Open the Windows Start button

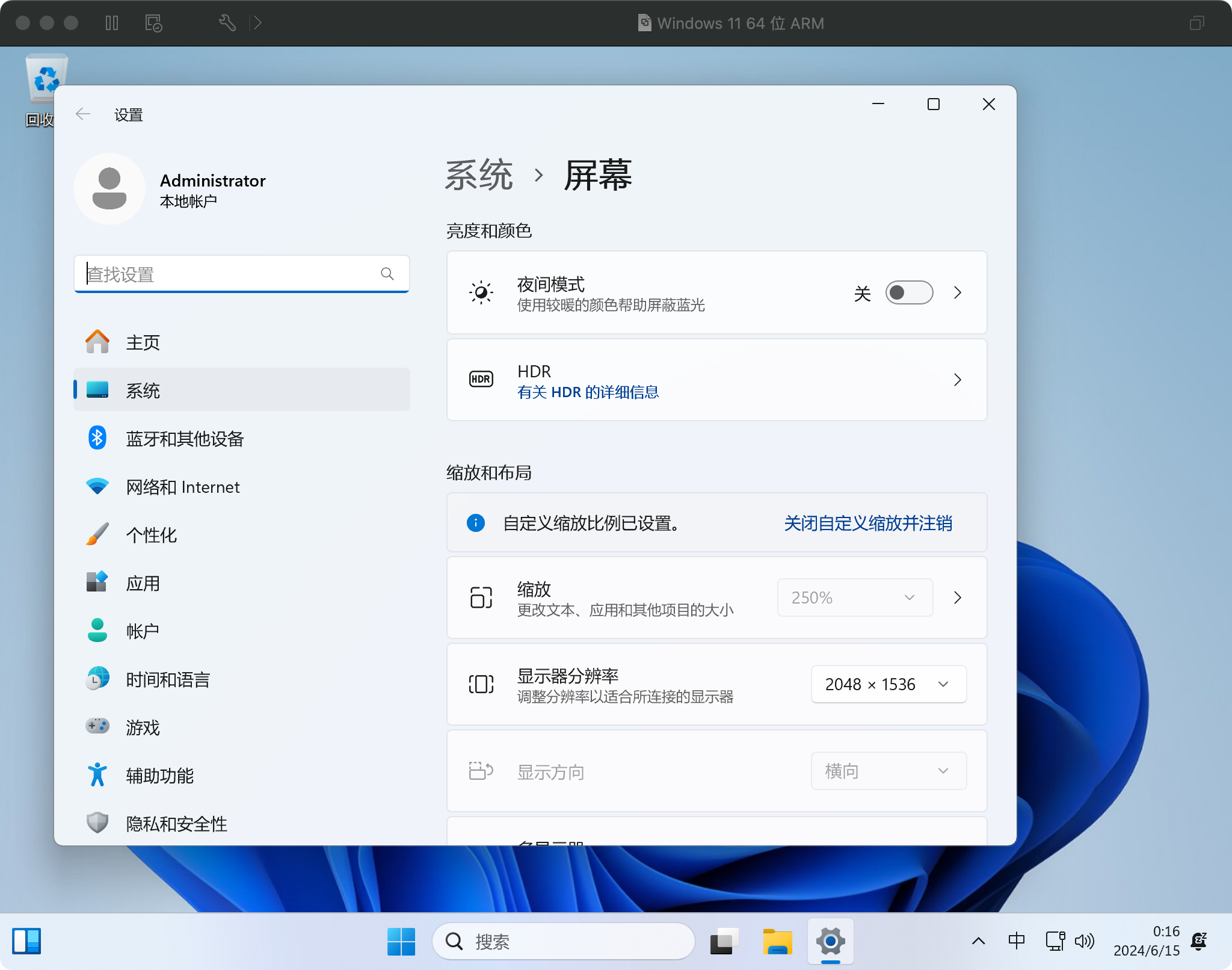401,942
